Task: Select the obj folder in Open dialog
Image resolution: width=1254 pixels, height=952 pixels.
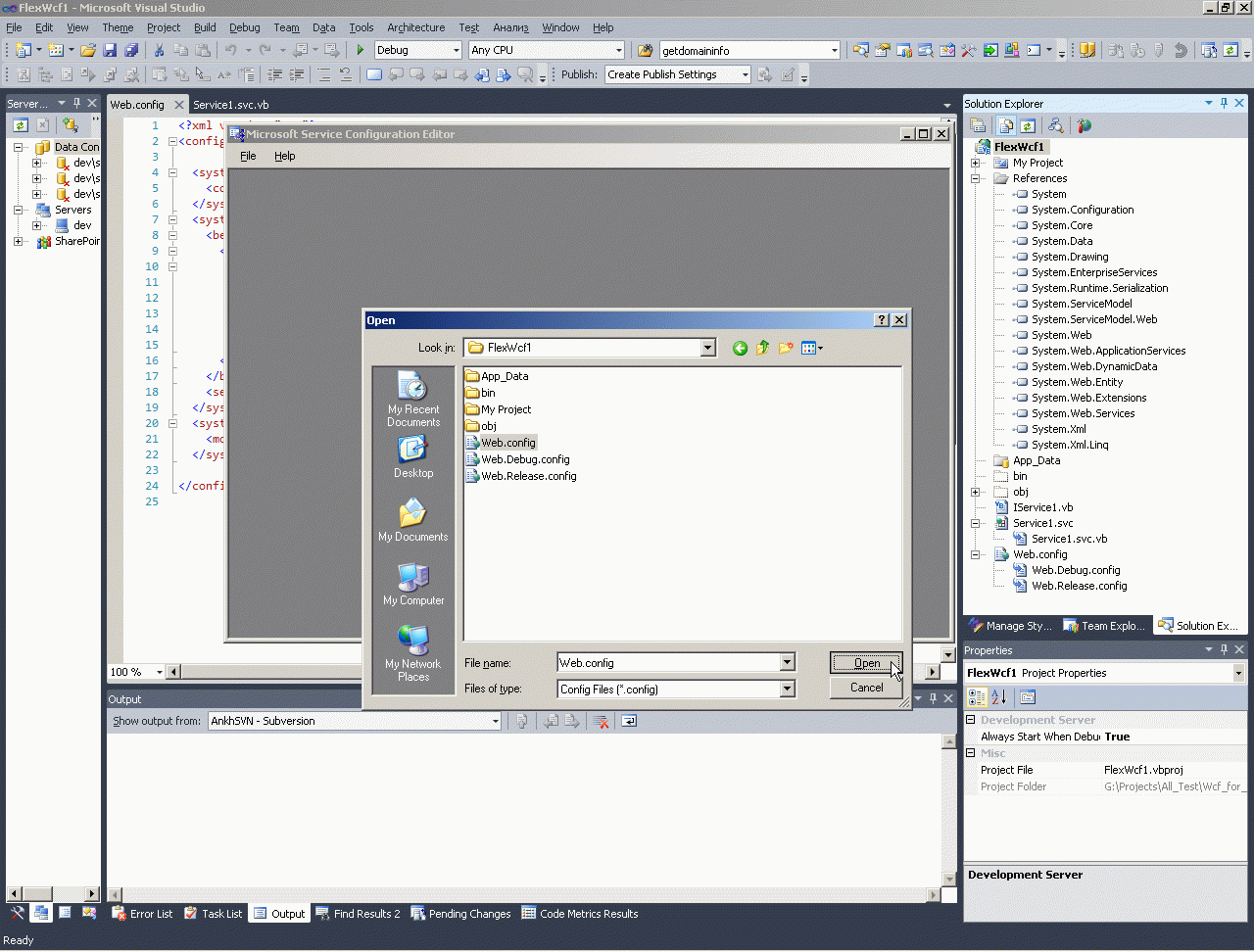Action: 481,426
